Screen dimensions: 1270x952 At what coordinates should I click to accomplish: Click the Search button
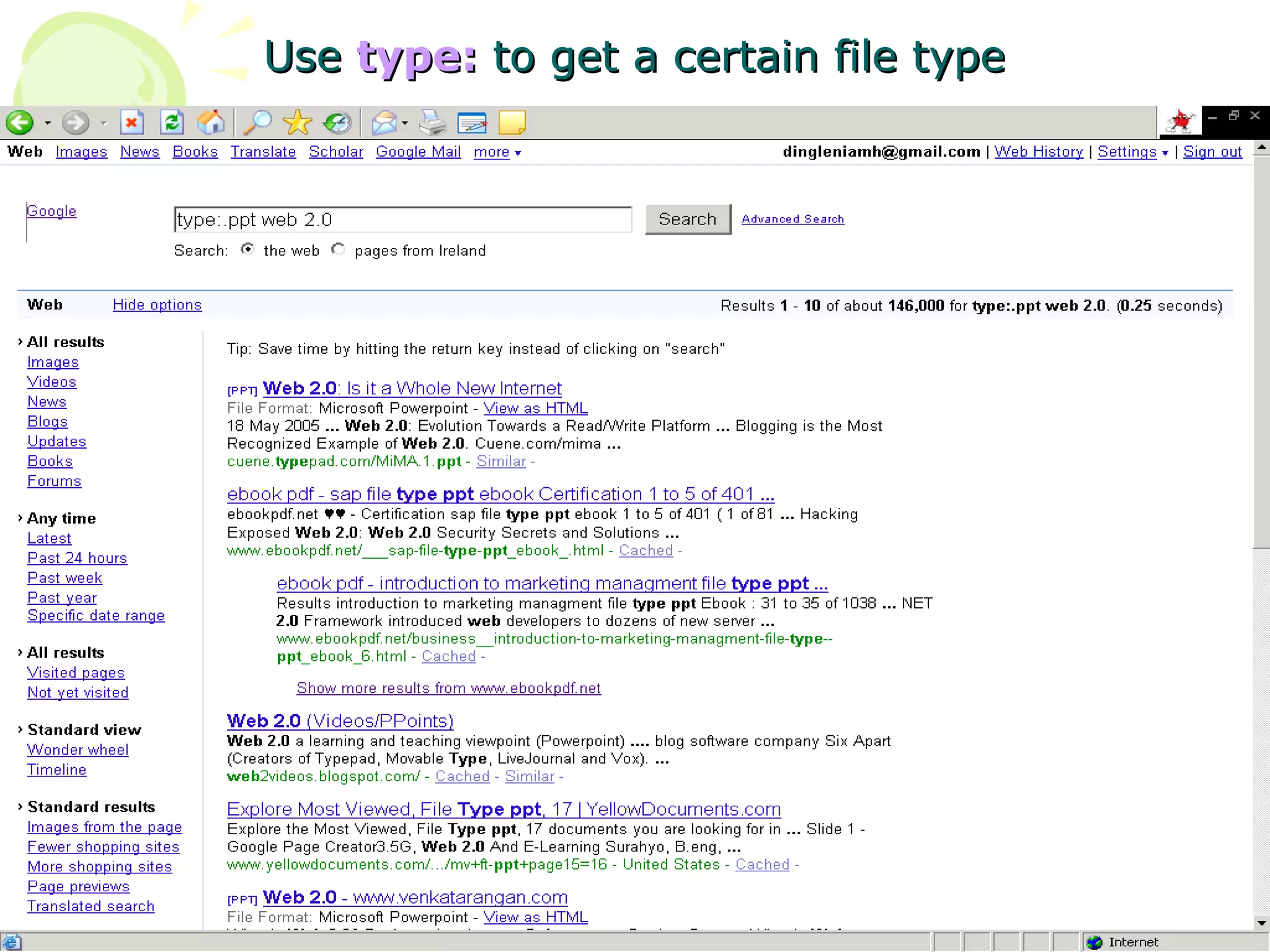tap(688, 219)
